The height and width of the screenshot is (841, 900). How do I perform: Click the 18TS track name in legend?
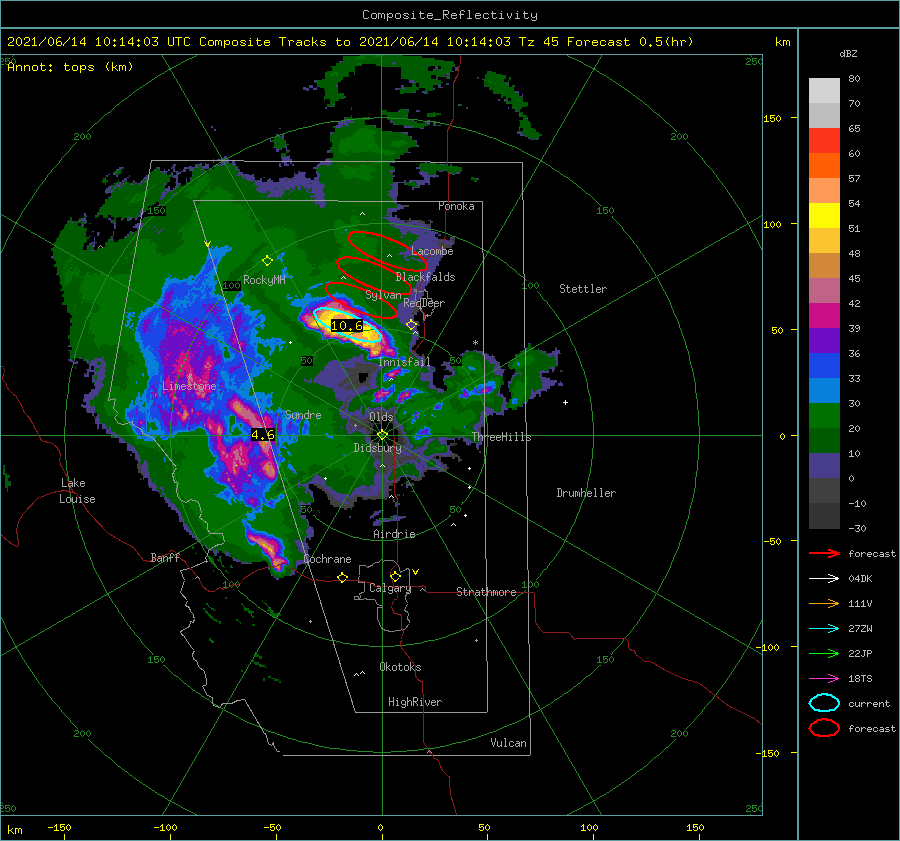point(860,679)
